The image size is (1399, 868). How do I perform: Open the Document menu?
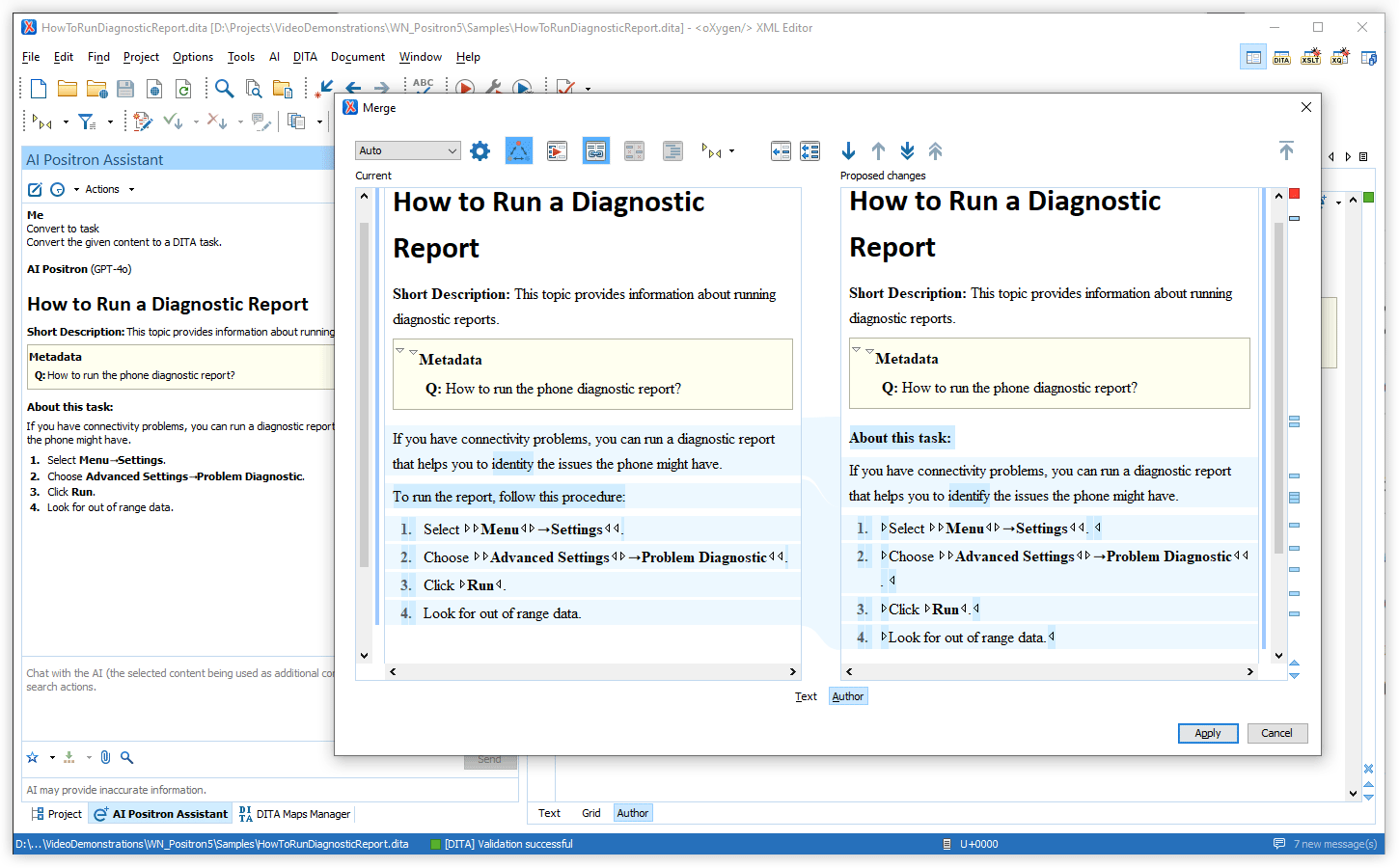click(x=358, y=57)
